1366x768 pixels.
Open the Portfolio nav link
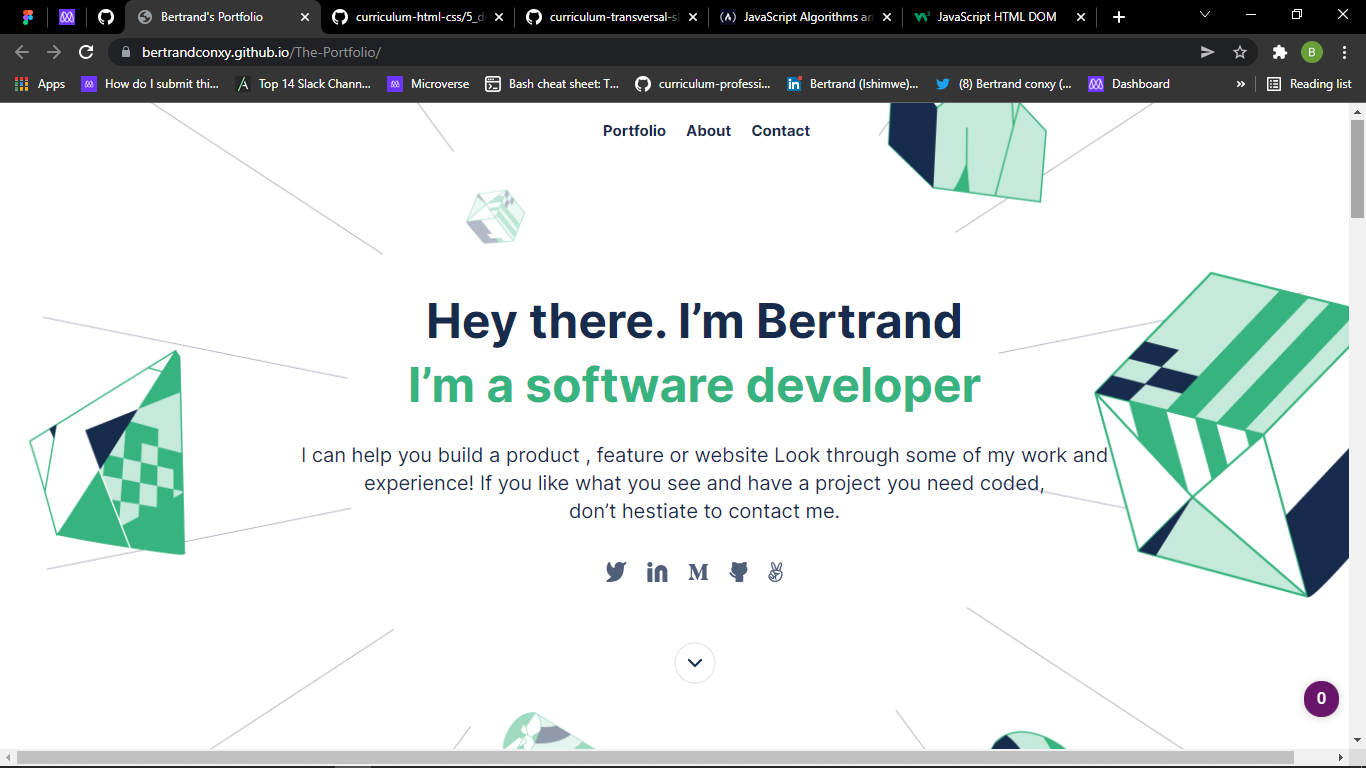(634, 131)
